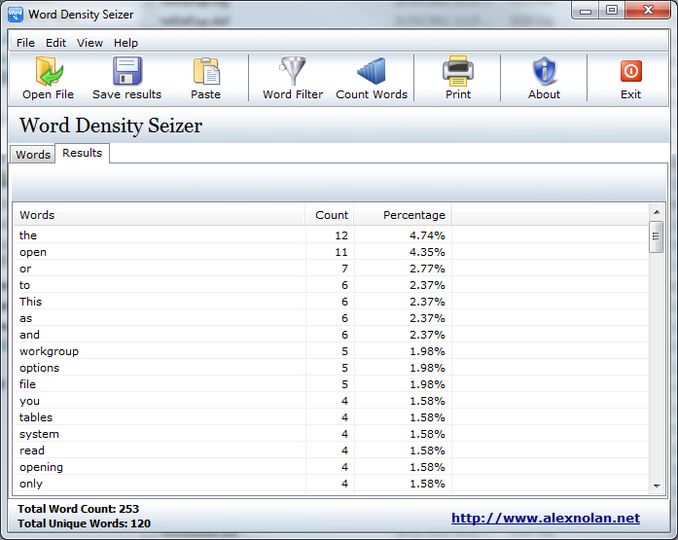Switch to the Words tab
678x540 pixels.
(x=33, y=154)
